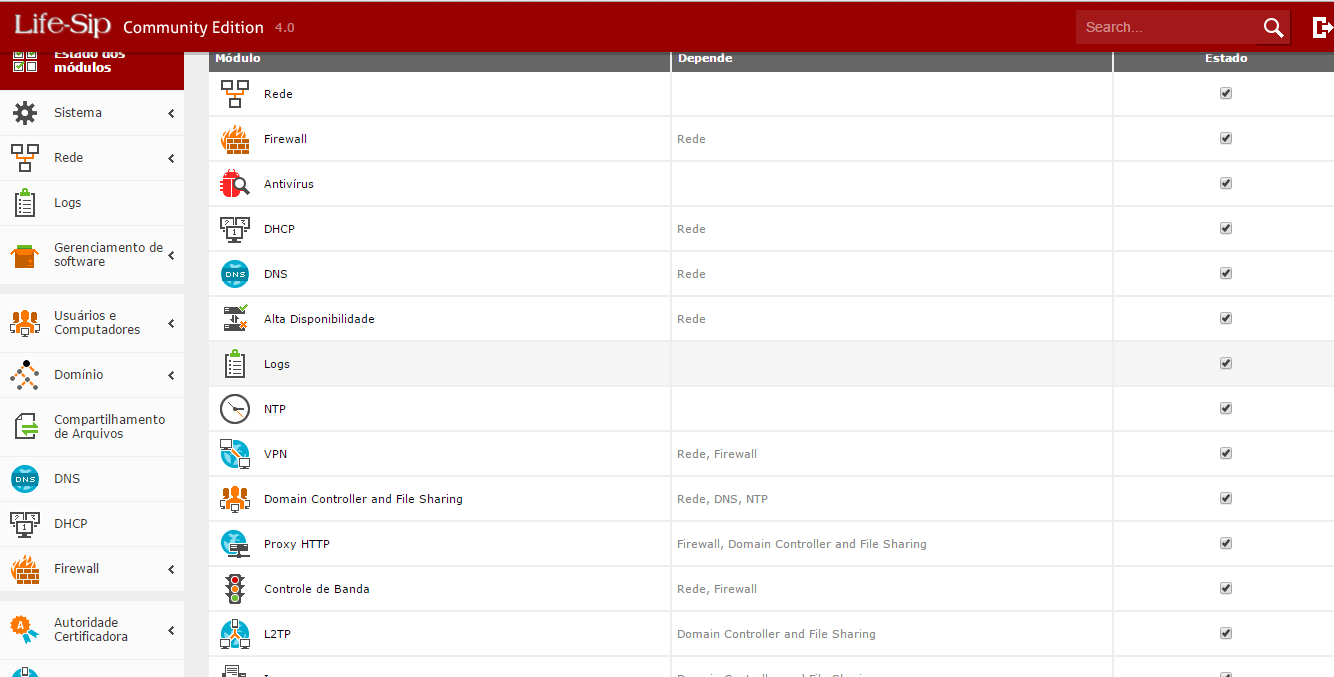
Task: Toggle the Proxy HTTP state checkbox
Action: 1226,543
